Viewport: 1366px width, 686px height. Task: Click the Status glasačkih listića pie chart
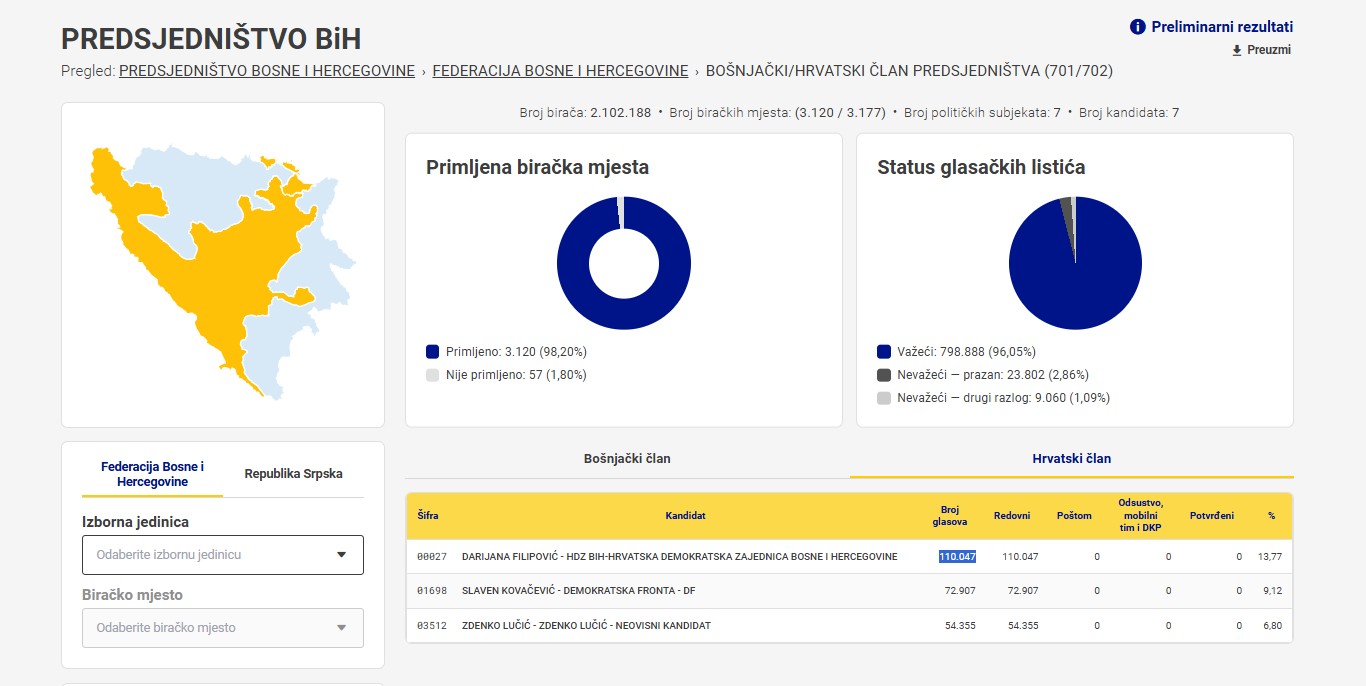point(1075,263)
